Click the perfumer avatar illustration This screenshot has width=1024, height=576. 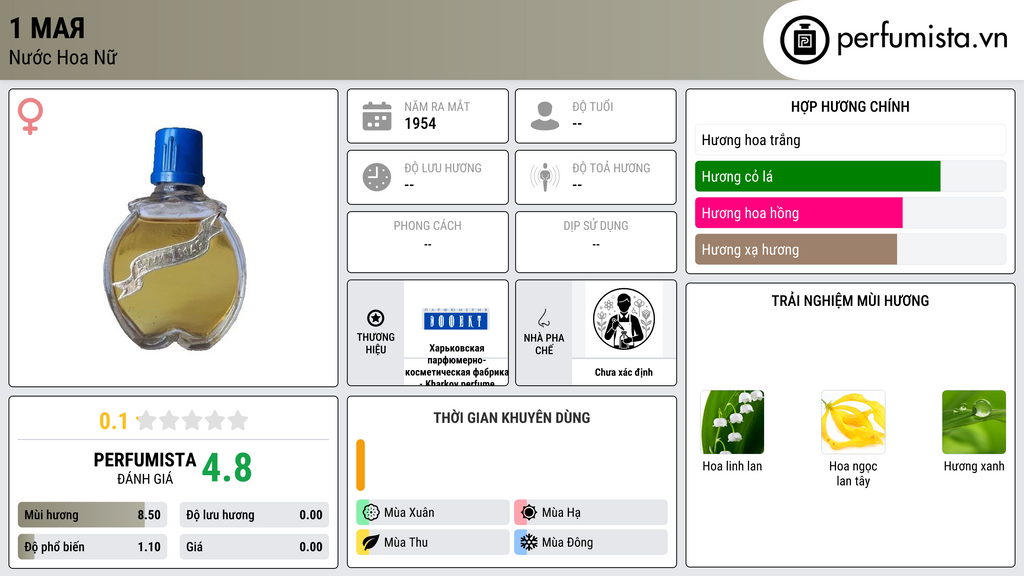click(624, 319)
